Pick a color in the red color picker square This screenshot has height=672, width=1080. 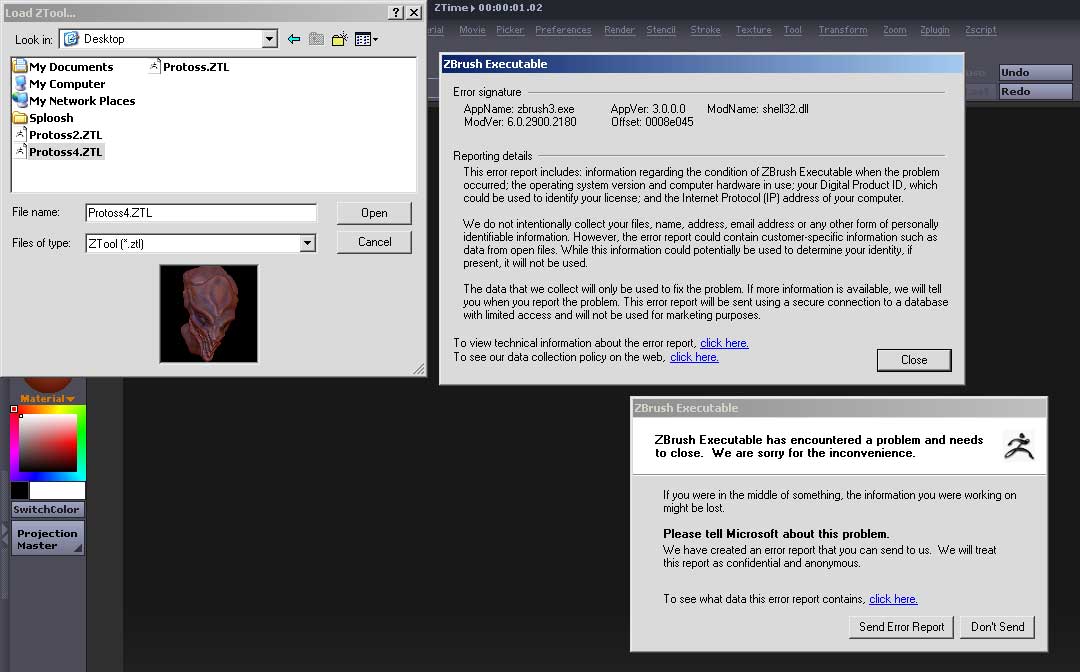48,443
